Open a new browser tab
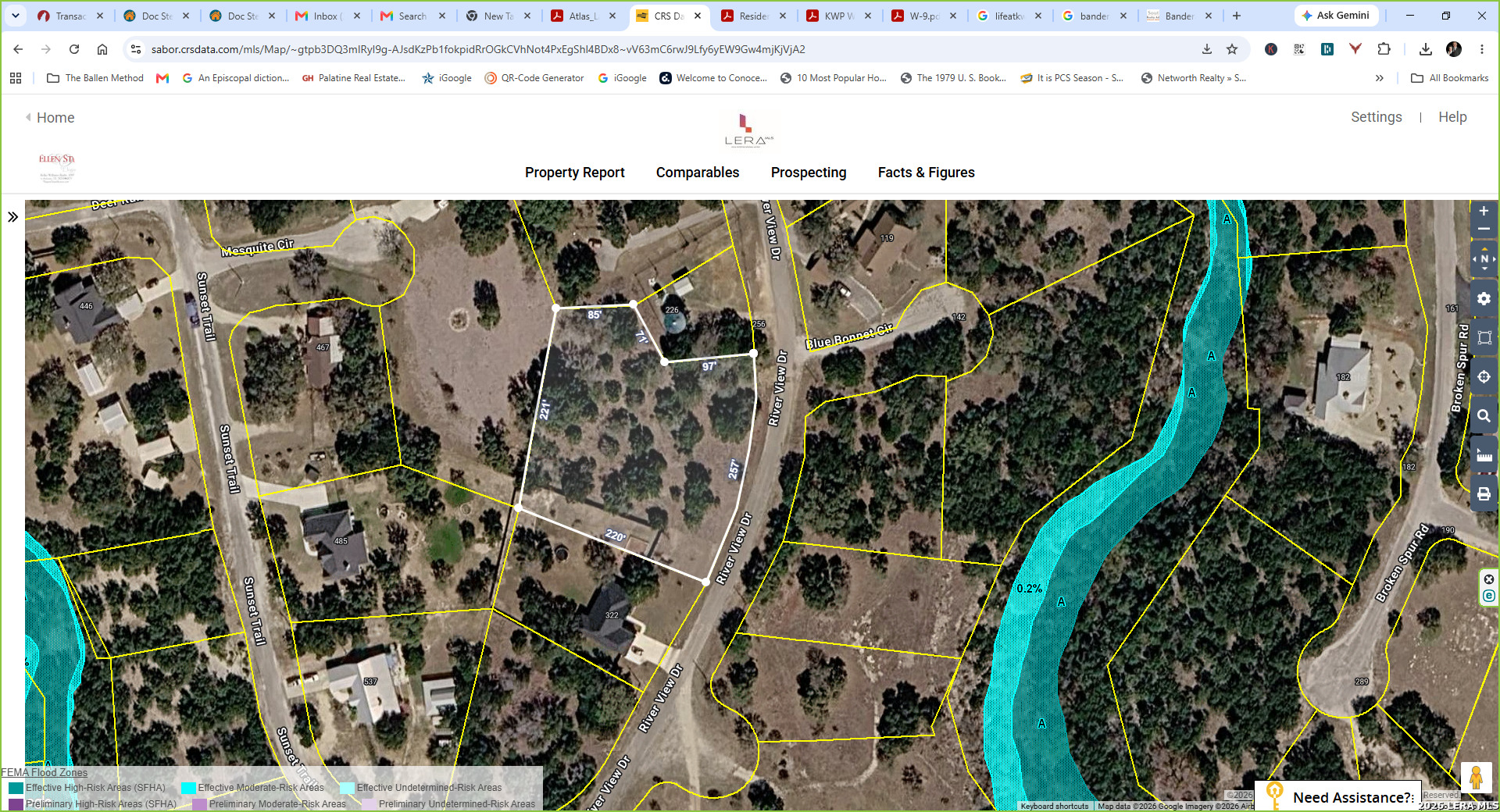1500x812 pixels. 1237,16
